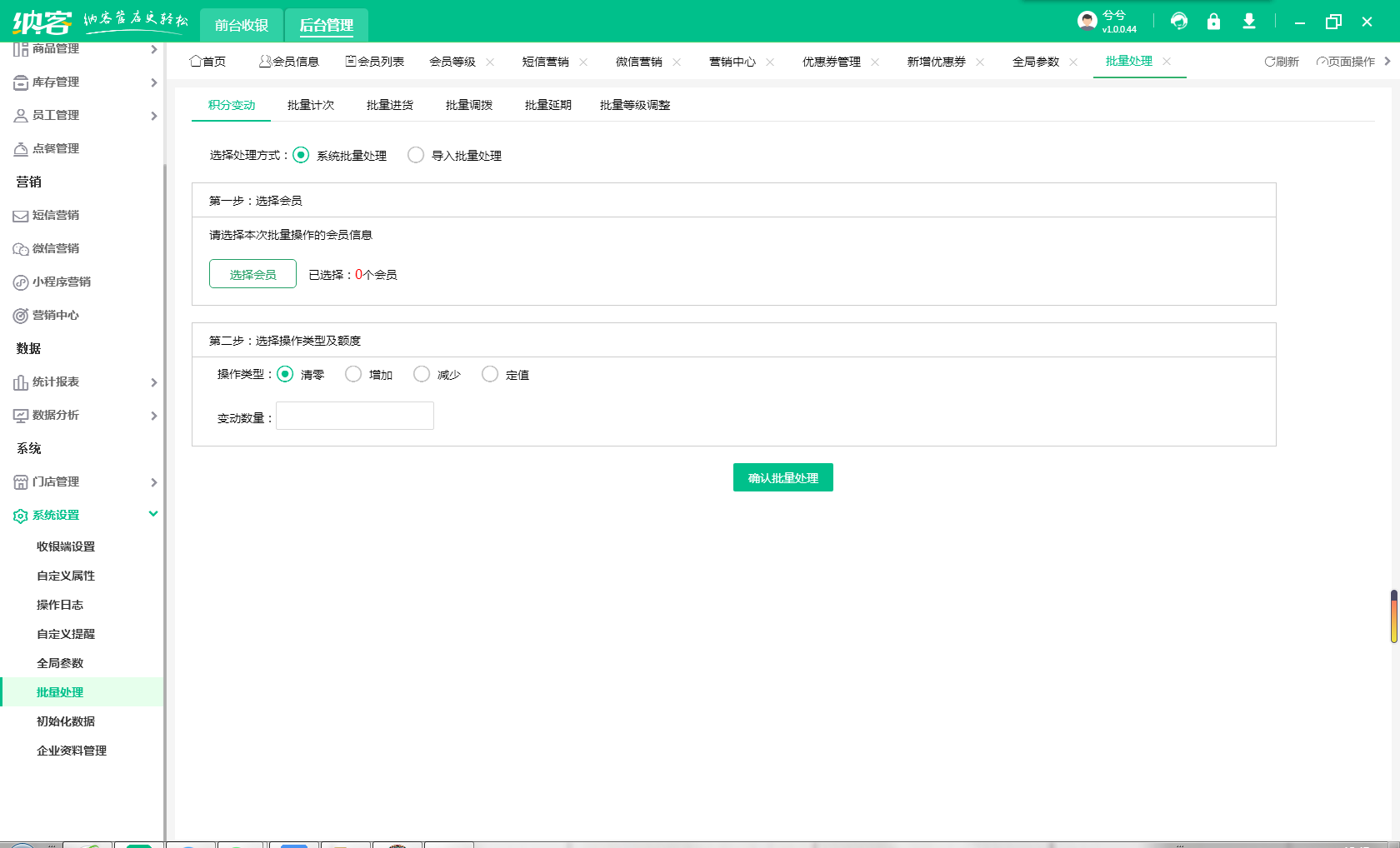Expand the 统计报表 submenu

click(153, 382)
